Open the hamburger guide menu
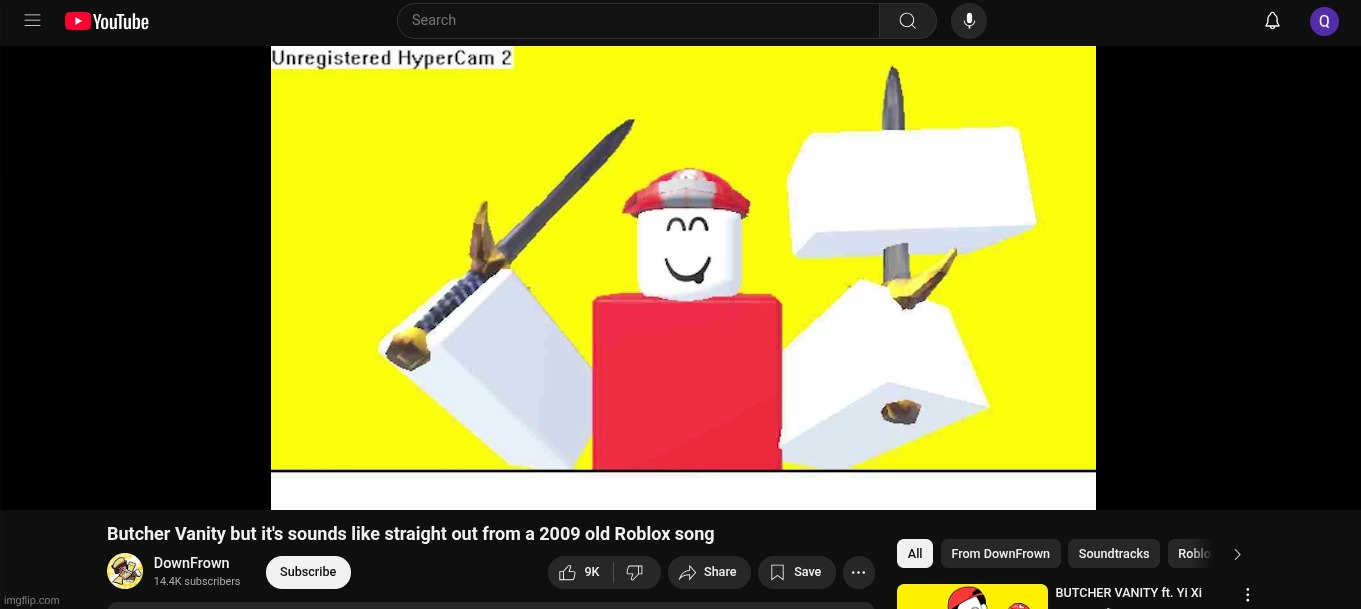1361x609 pixels. 32,21
